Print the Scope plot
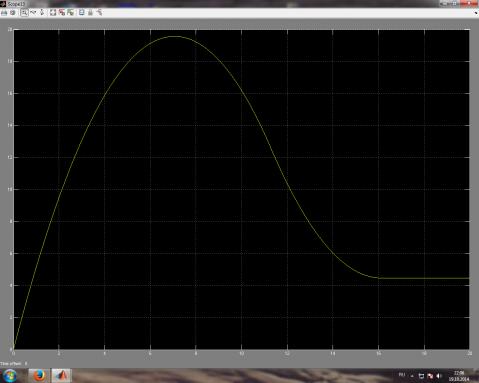 coord(4,13)
